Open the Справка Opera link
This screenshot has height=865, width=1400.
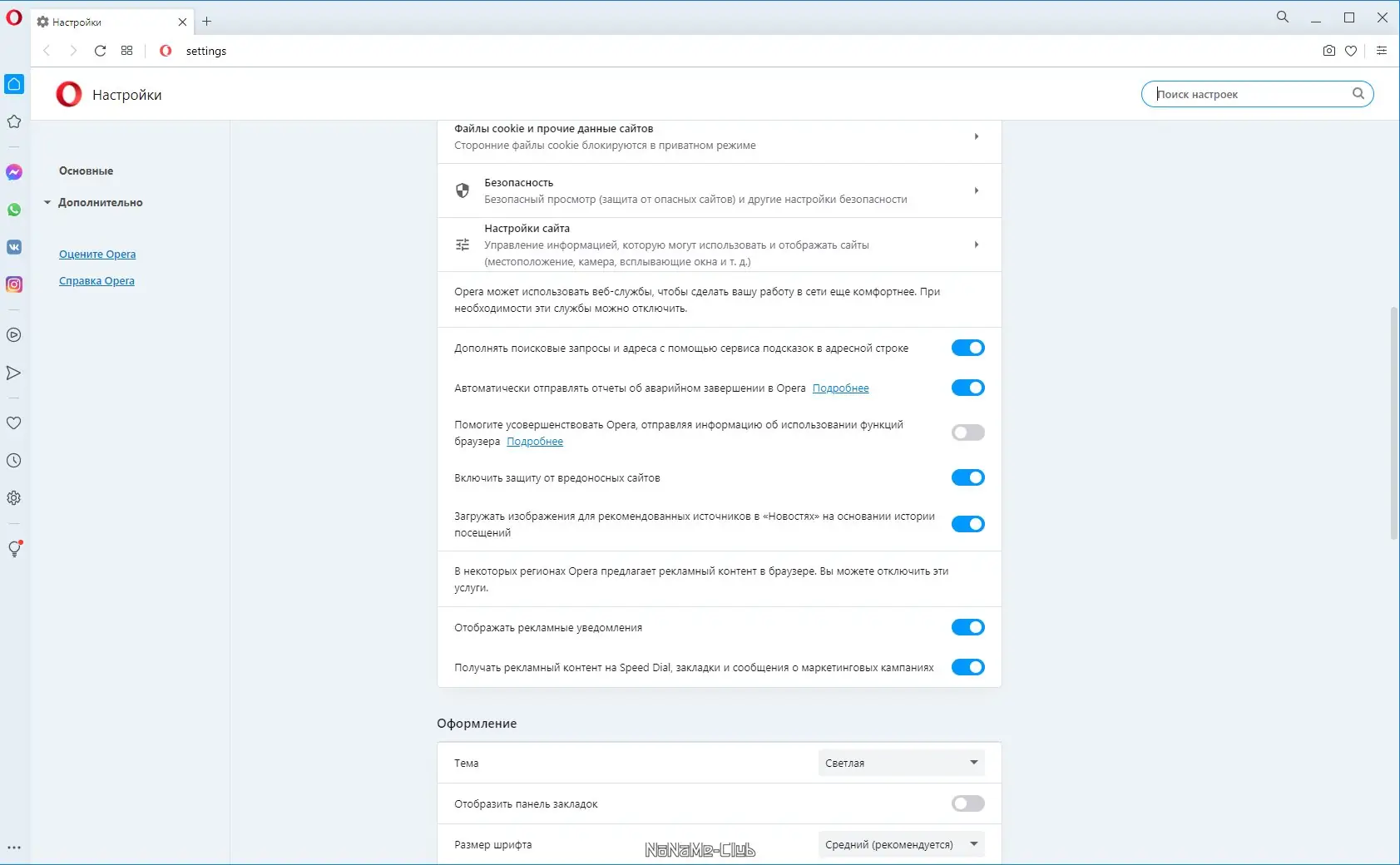click(x=96, y=281)
